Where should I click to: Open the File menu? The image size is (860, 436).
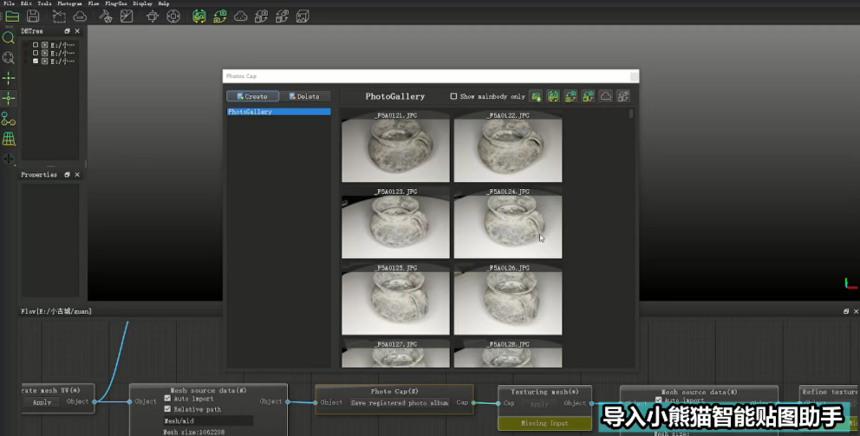[x=9, y=3]
